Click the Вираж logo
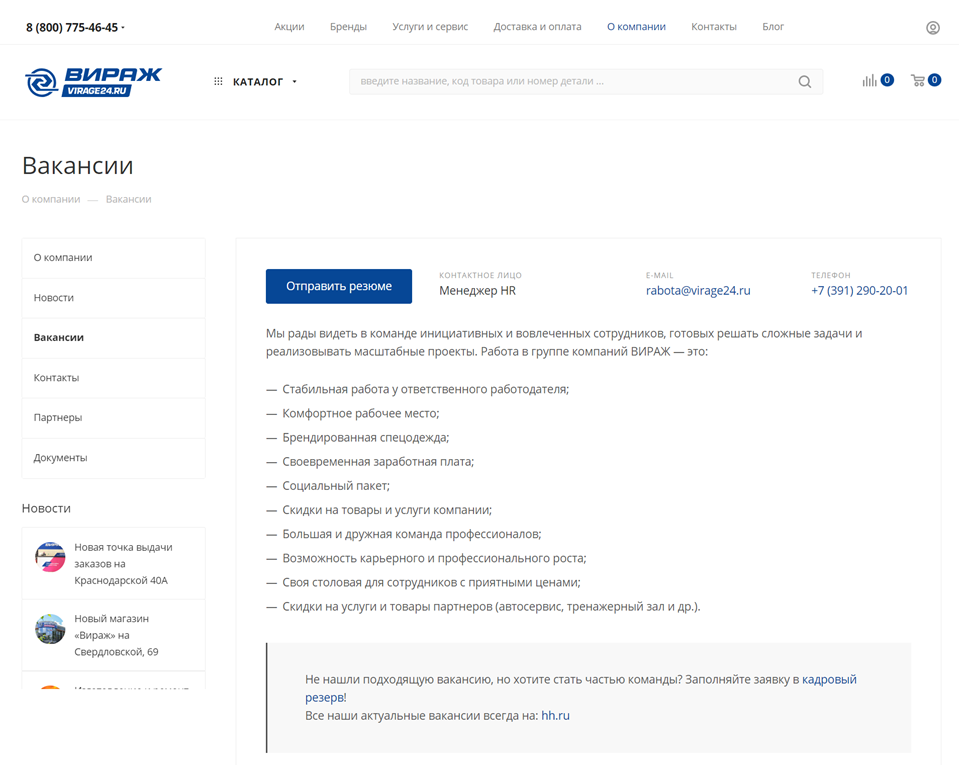 click(93, 81)
